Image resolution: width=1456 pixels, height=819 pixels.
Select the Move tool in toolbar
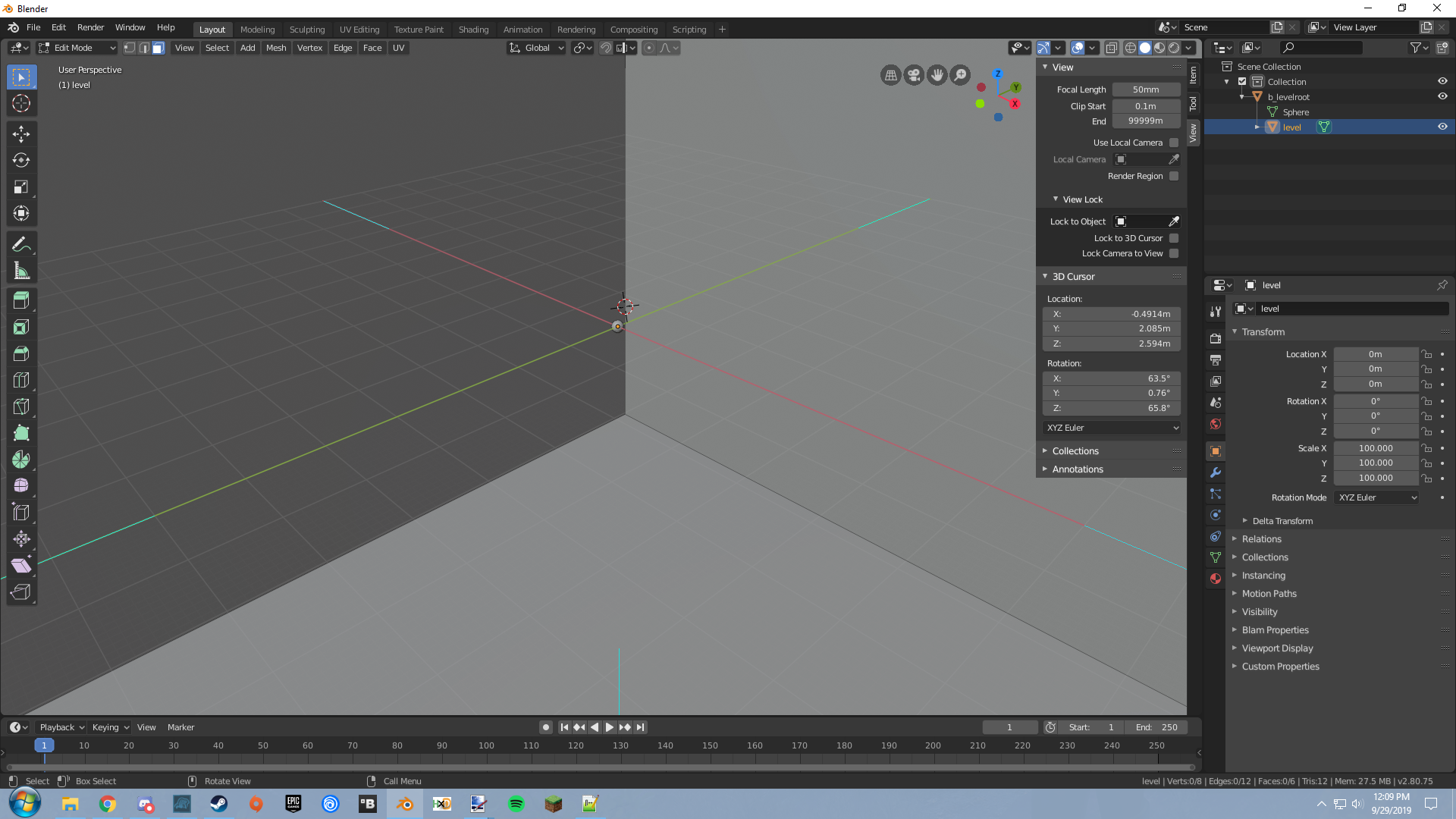pyautogui.click(x=21, y=134)
